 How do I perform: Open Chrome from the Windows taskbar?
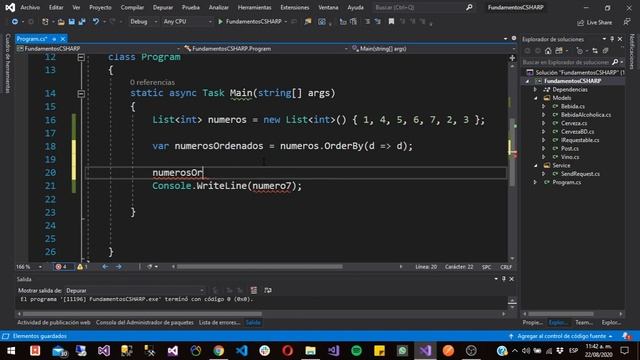218,351
